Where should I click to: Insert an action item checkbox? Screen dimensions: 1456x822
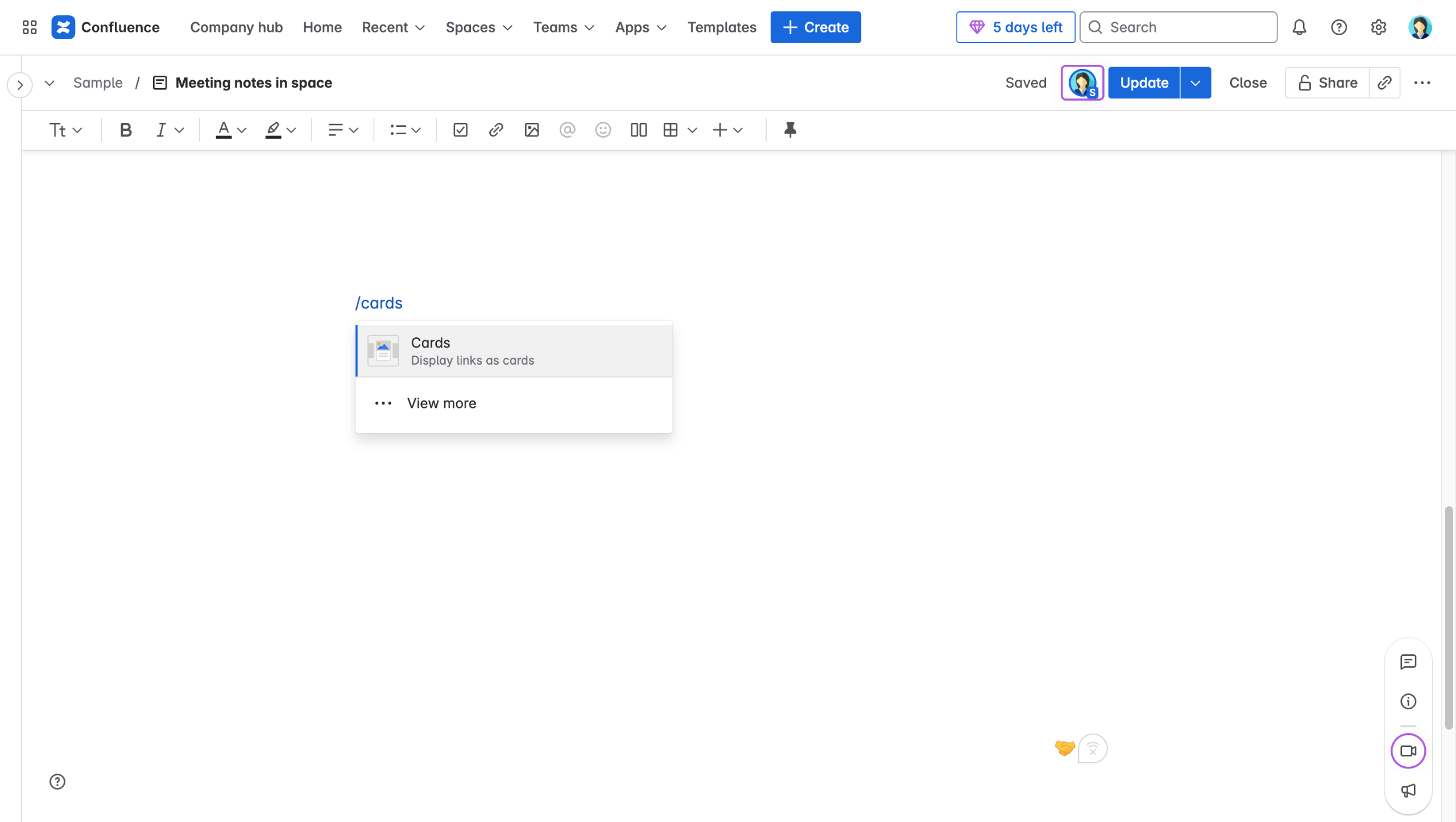pos(460,130)
